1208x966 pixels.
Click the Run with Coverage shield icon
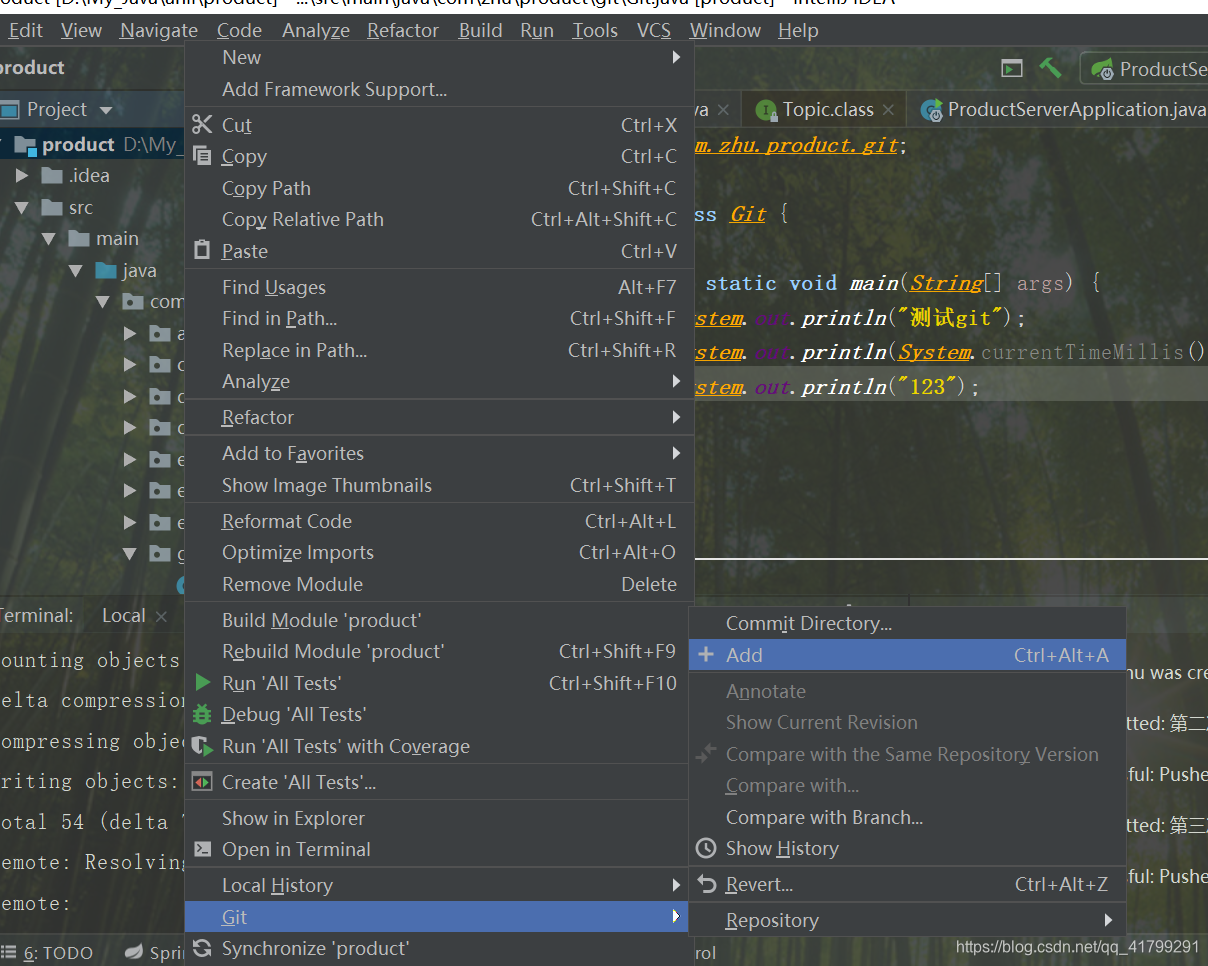point(203,746)
